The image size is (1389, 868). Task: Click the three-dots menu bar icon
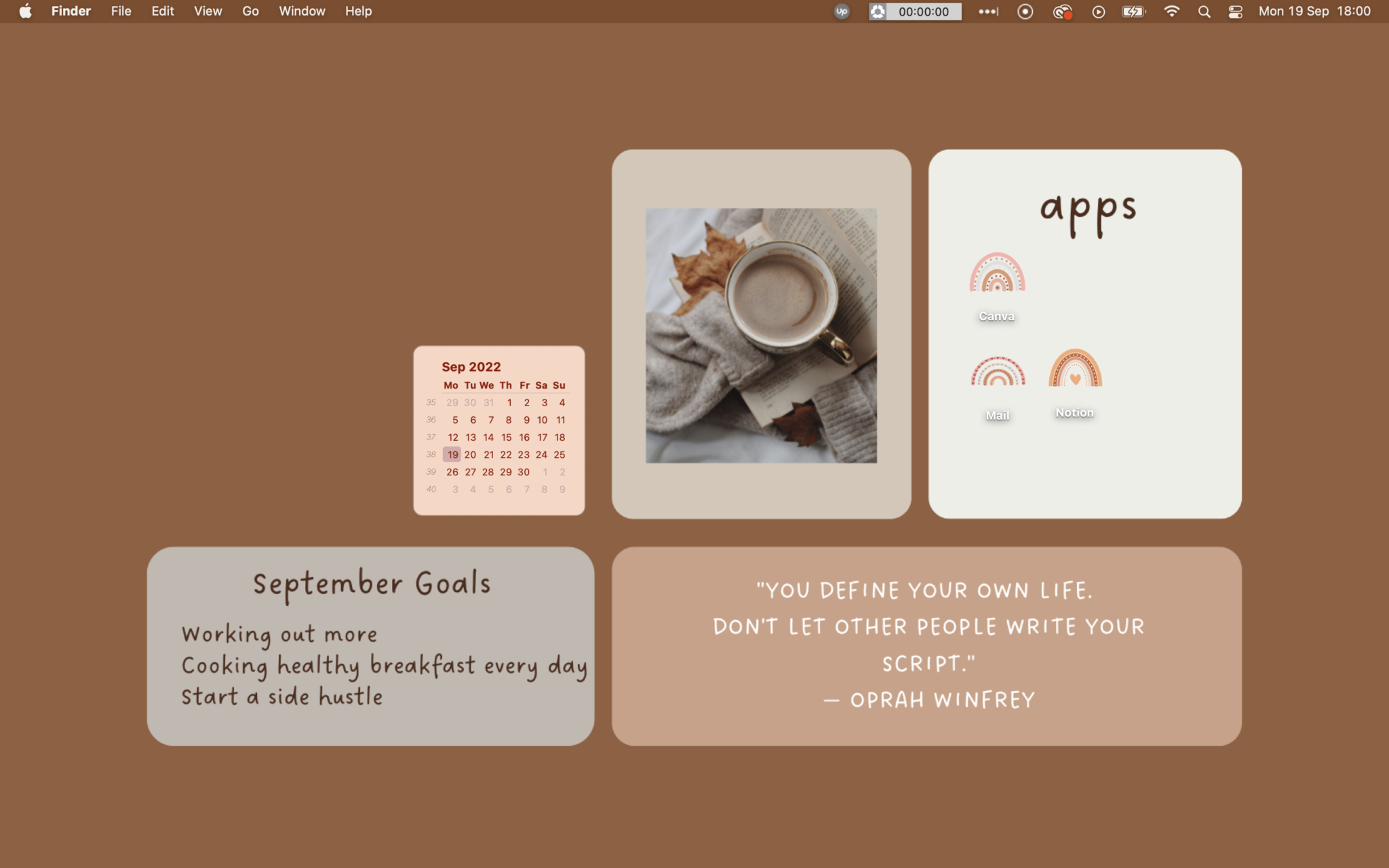tap(987, 11)
